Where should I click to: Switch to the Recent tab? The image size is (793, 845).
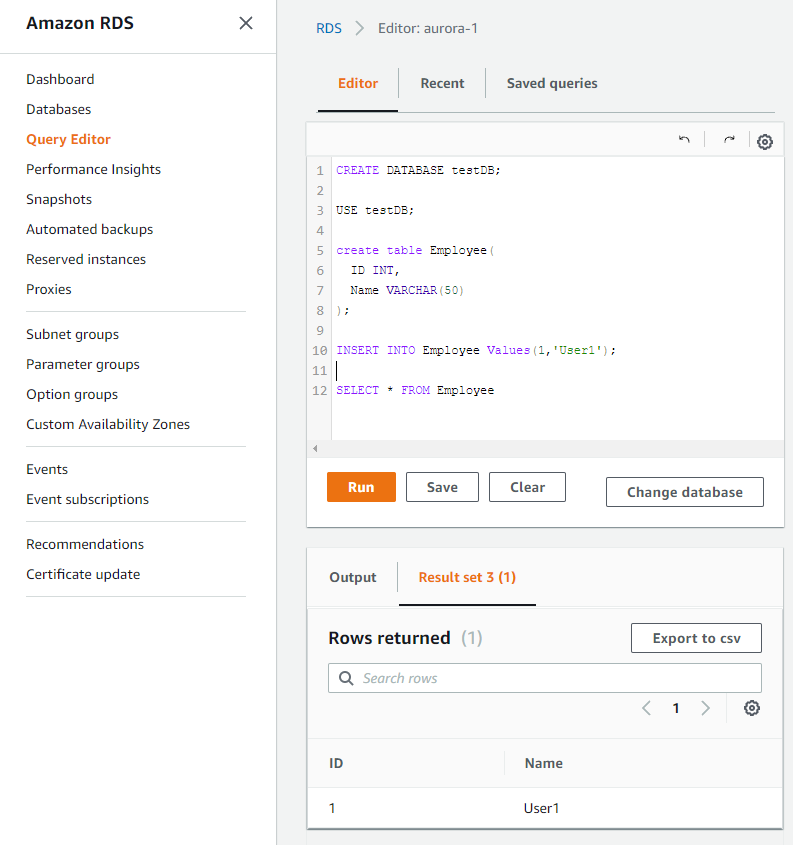442,84
